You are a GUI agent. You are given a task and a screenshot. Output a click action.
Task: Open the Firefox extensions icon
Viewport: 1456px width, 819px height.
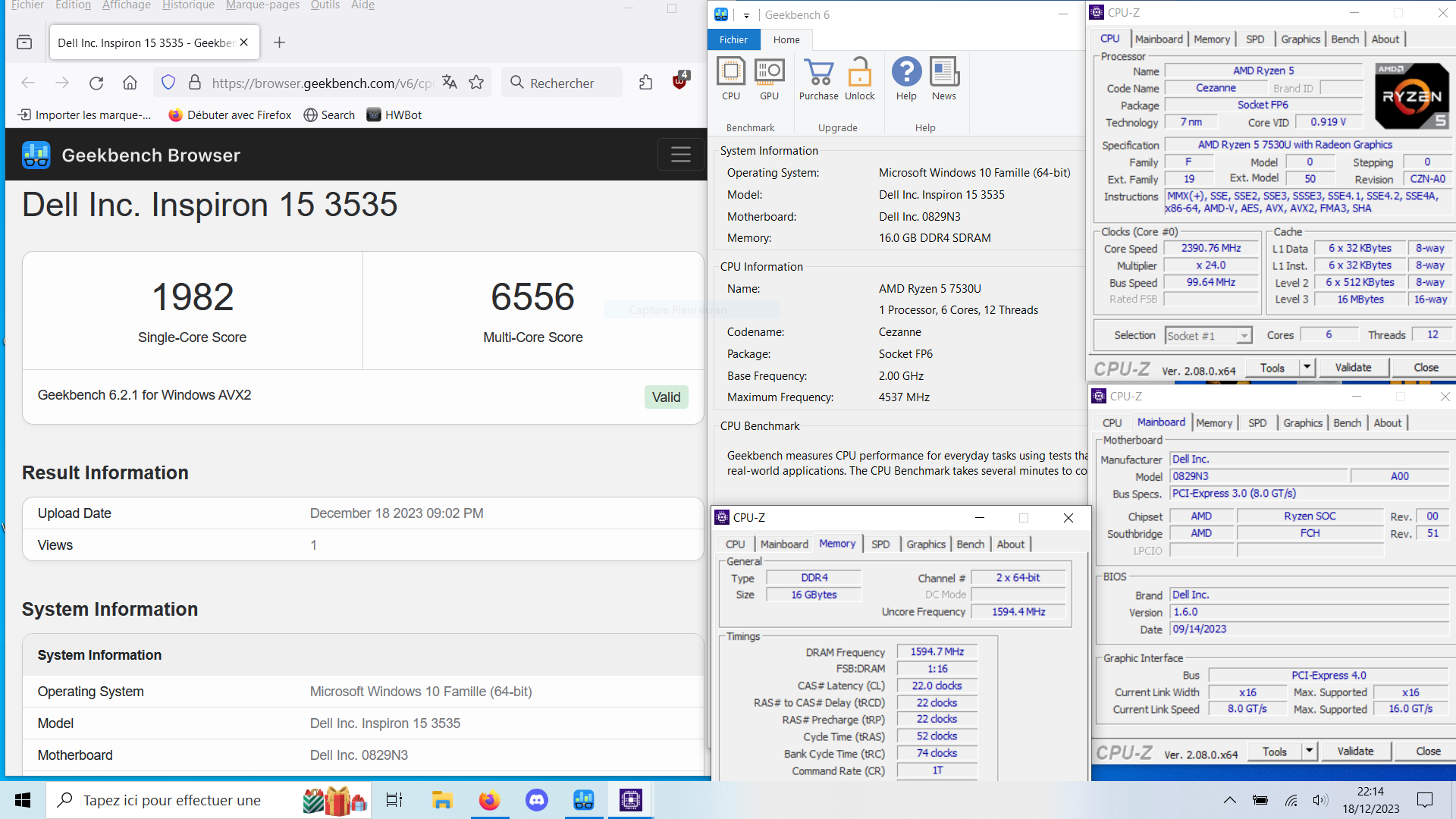click(645, 83)
